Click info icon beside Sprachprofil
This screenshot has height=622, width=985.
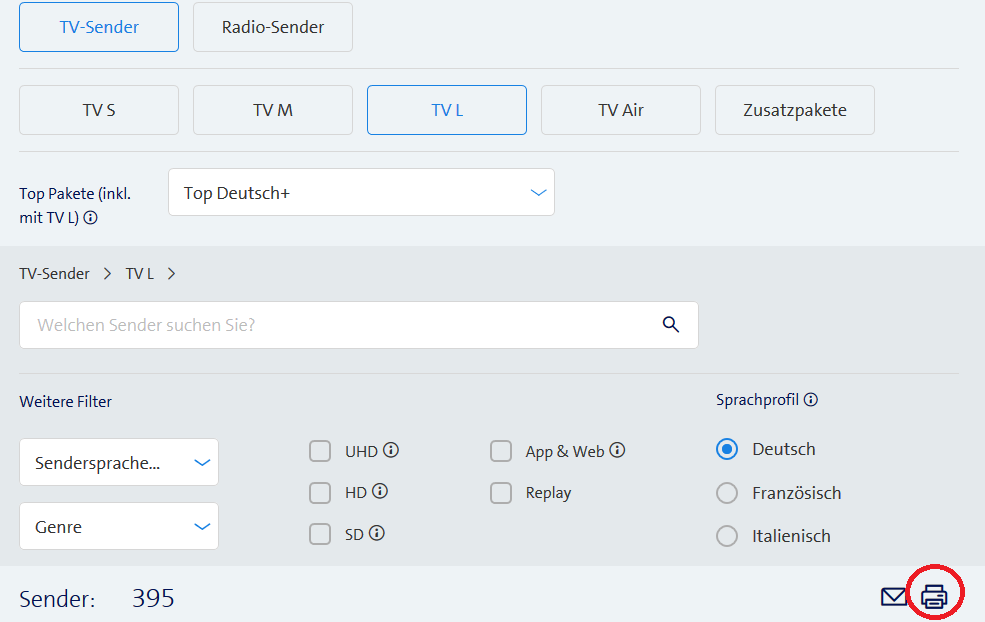tap(811, 400)
